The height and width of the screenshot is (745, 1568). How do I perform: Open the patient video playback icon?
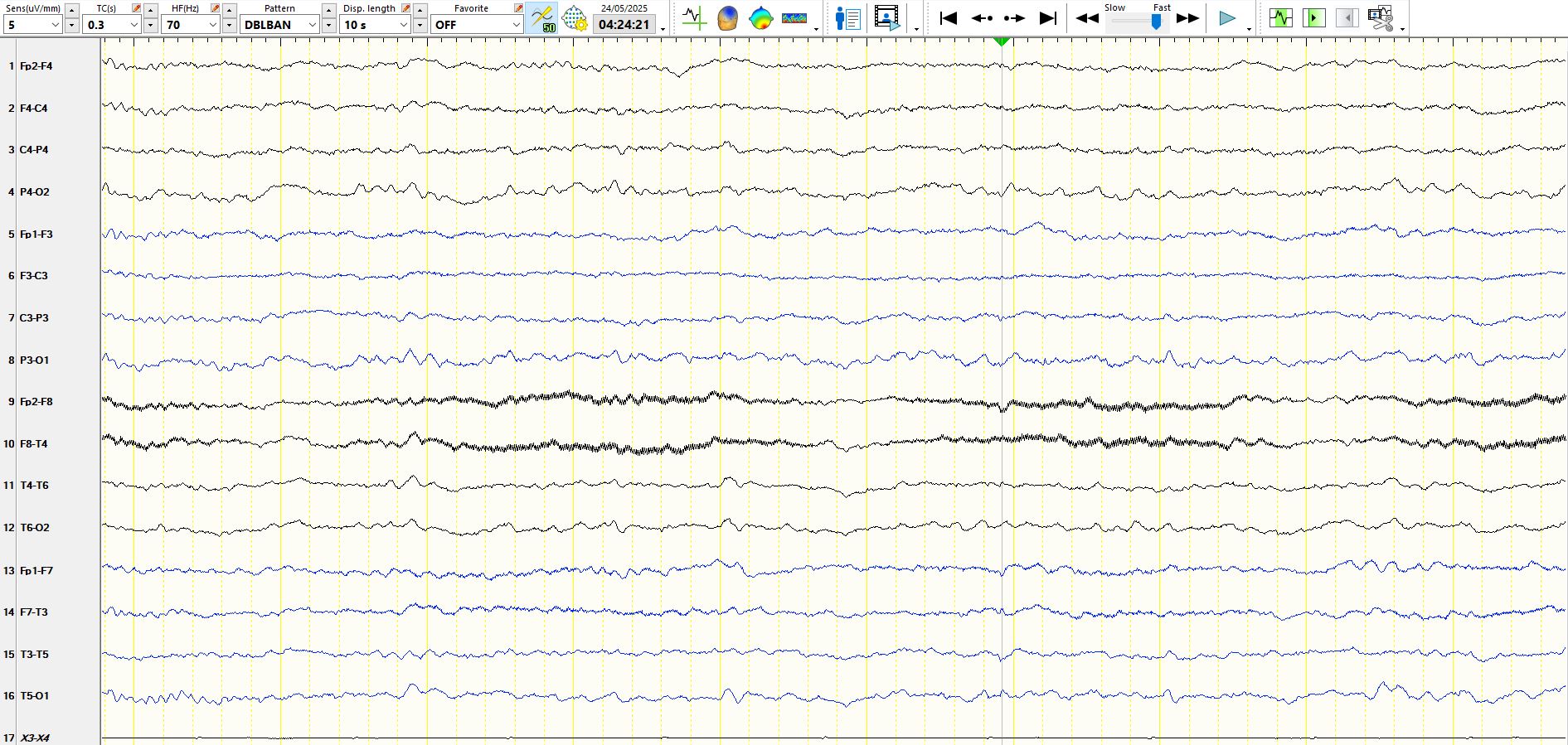click(886, 18)
